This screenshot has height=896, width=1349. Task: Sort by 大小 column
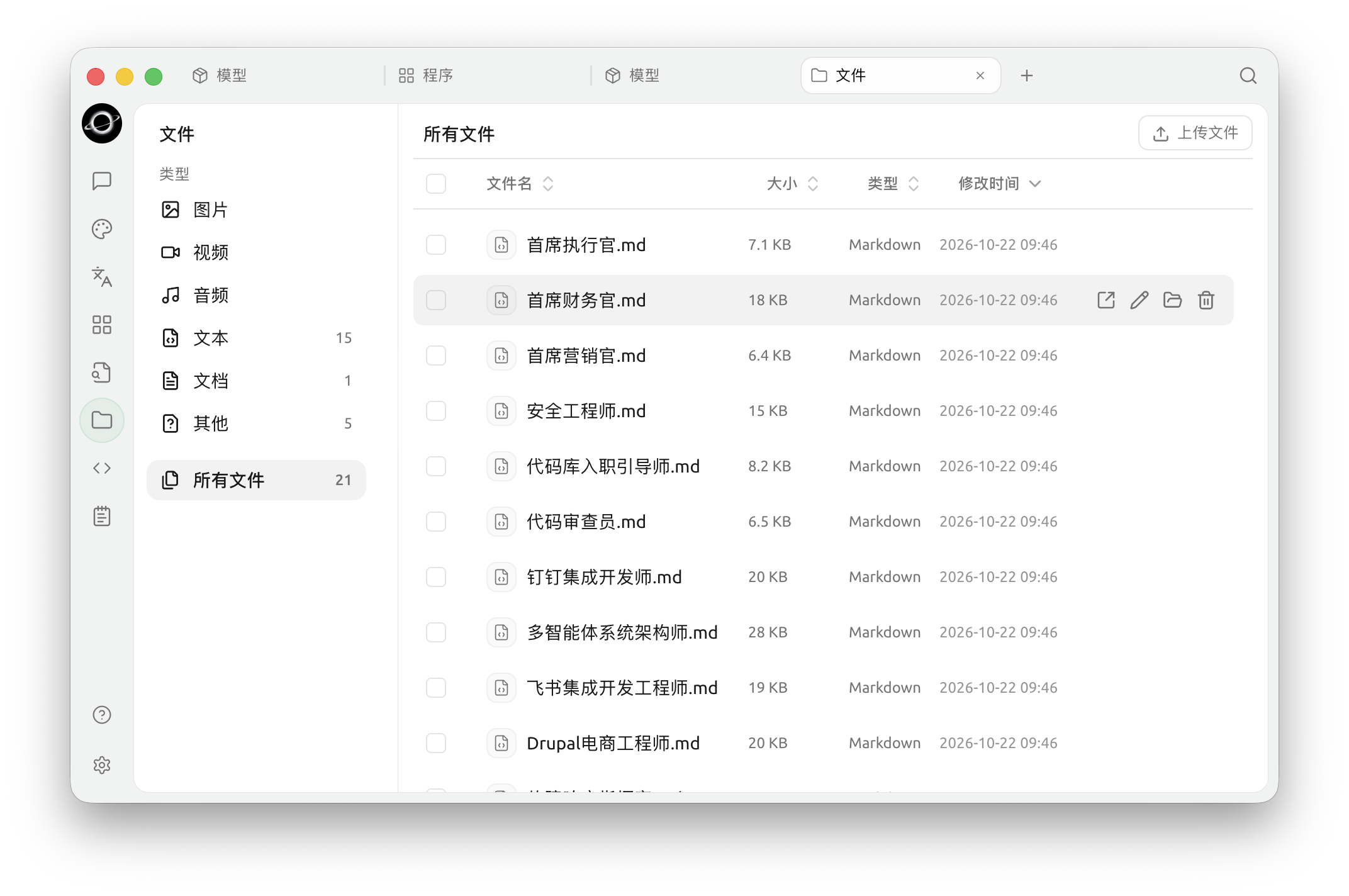point(792,184)
